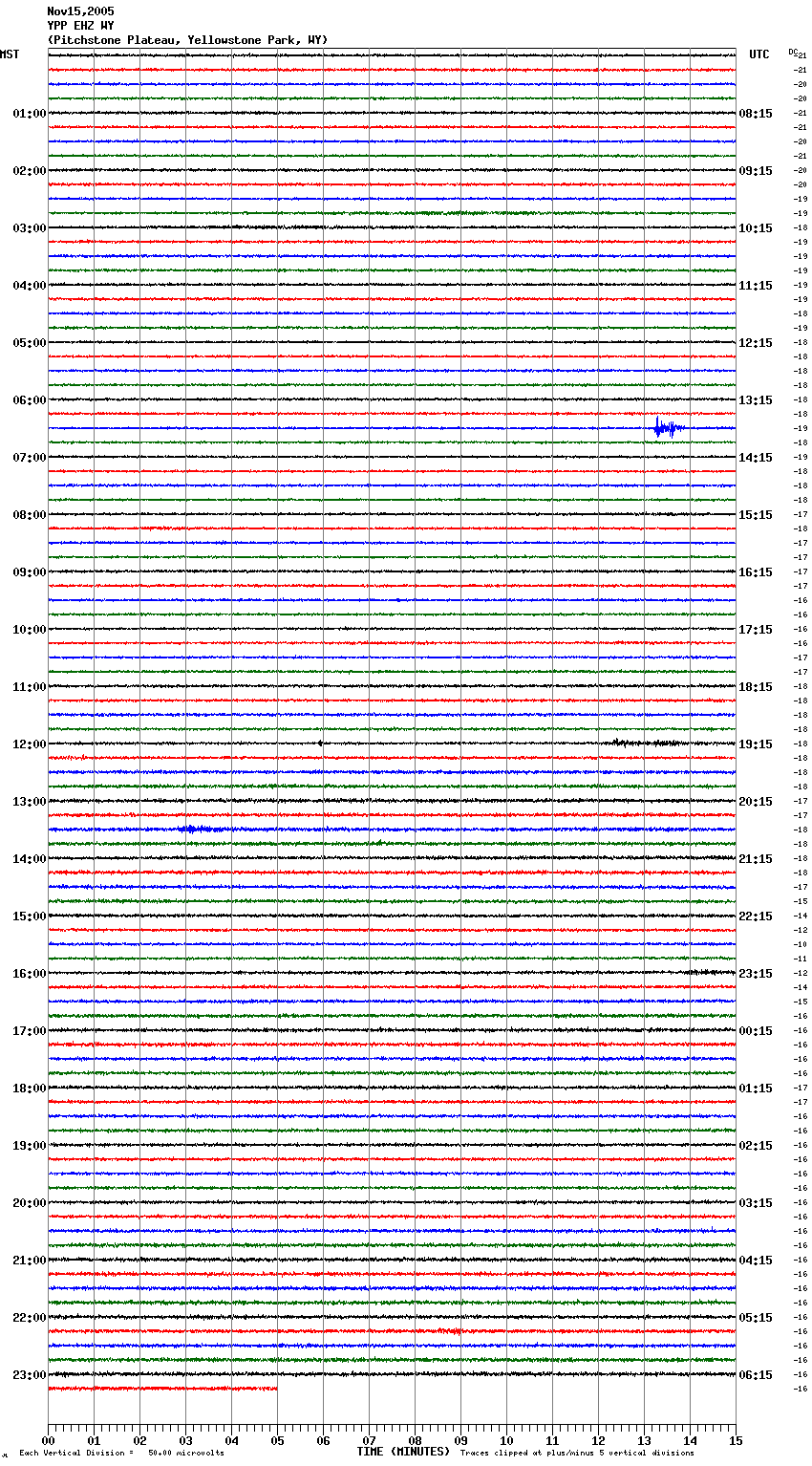The width and height of the screenshot is (812, 1466).
Task: Select the 21:00 MST time label
Action: pyautogui.click(x=30, y=1261)
